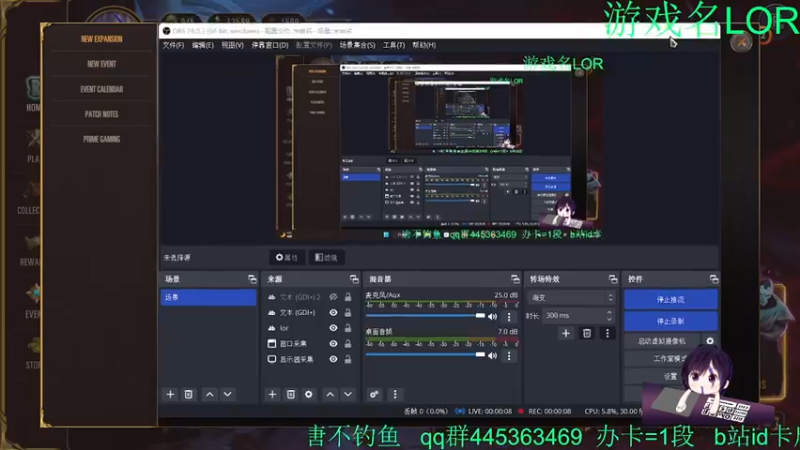Open source properties gear in sources panel
The height and width of the screenshot is (450, 800).
click(309, 394)
